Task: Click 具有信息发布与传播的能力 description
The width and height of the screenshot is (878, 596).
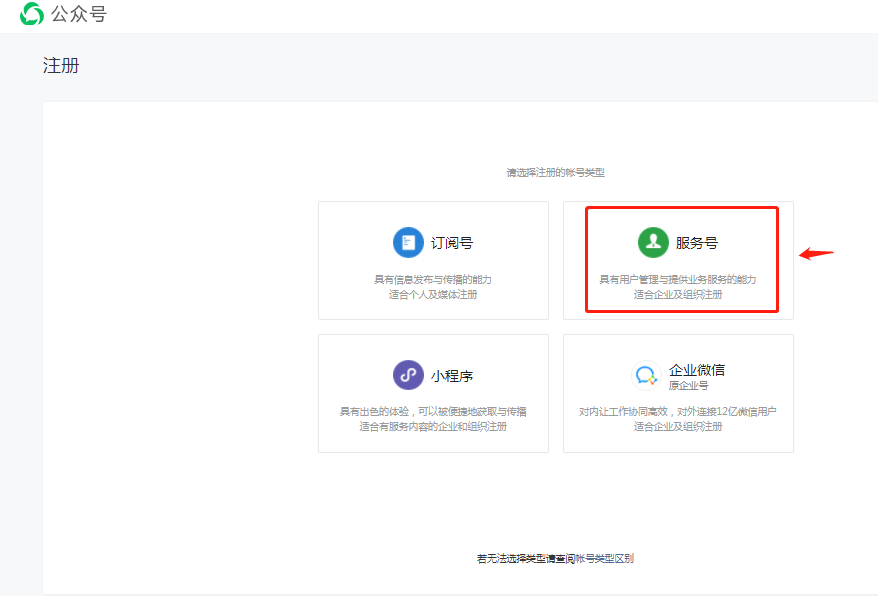Action: [433, 280]
